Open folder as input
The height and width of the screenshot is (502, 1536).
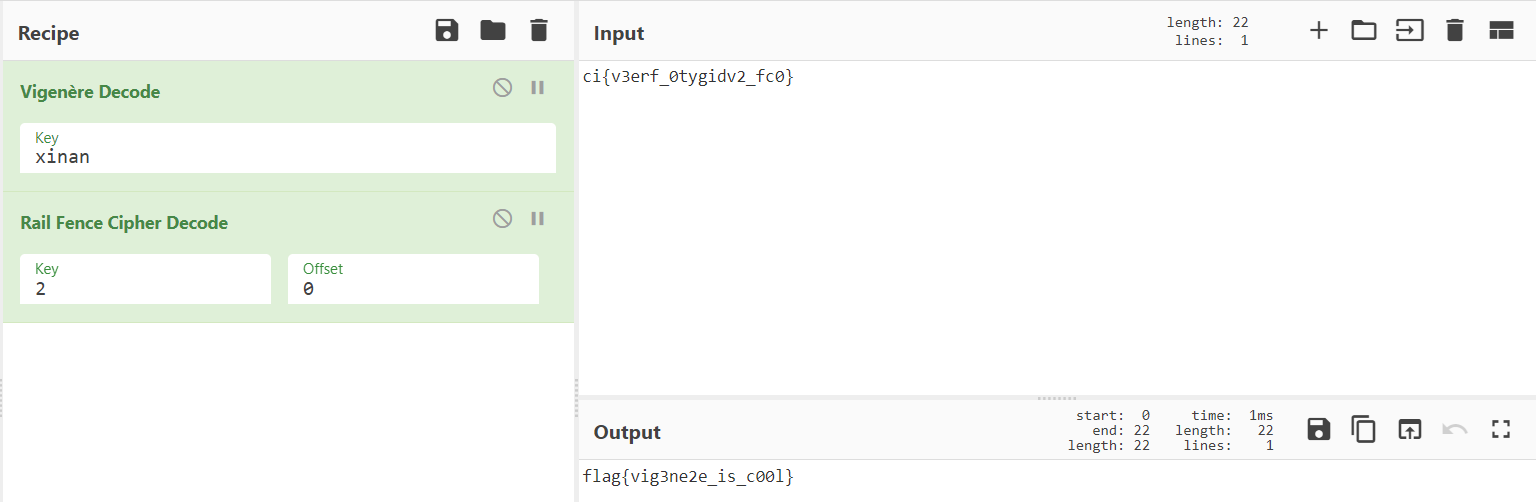[x=1364, y=31]
